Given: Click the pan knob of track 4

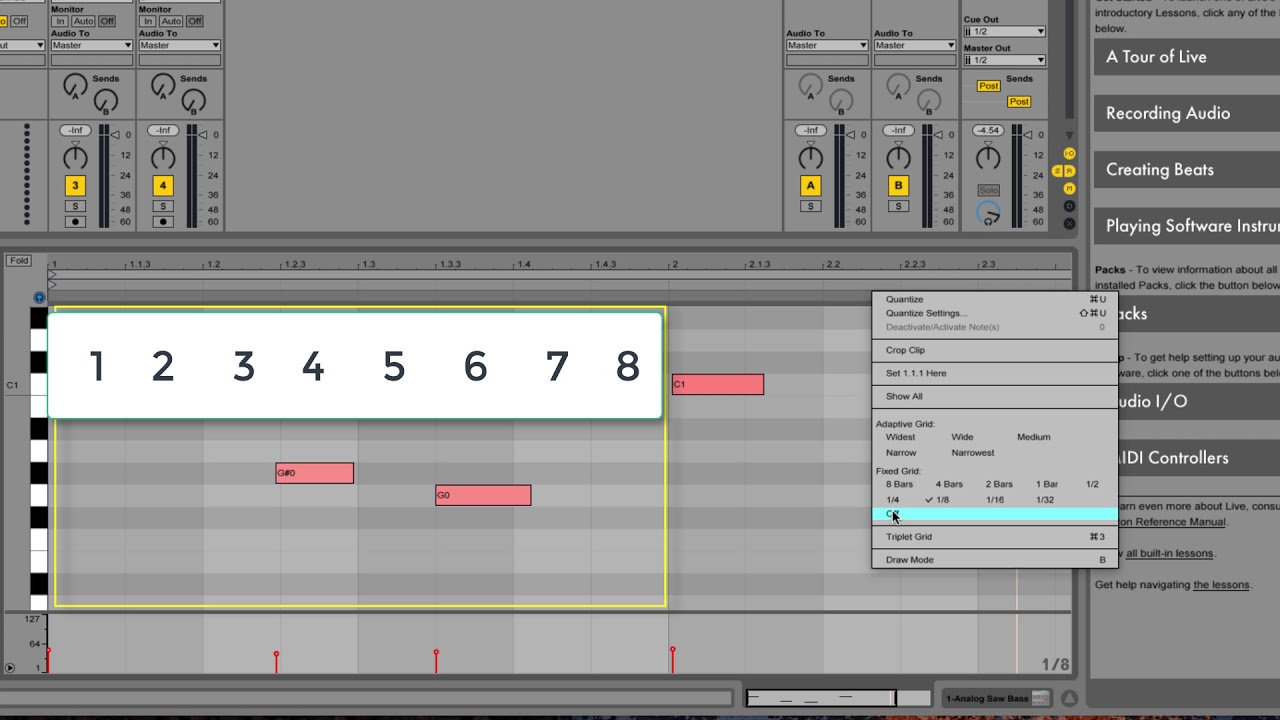Looking at the screenshot, I should pos(163,158).
